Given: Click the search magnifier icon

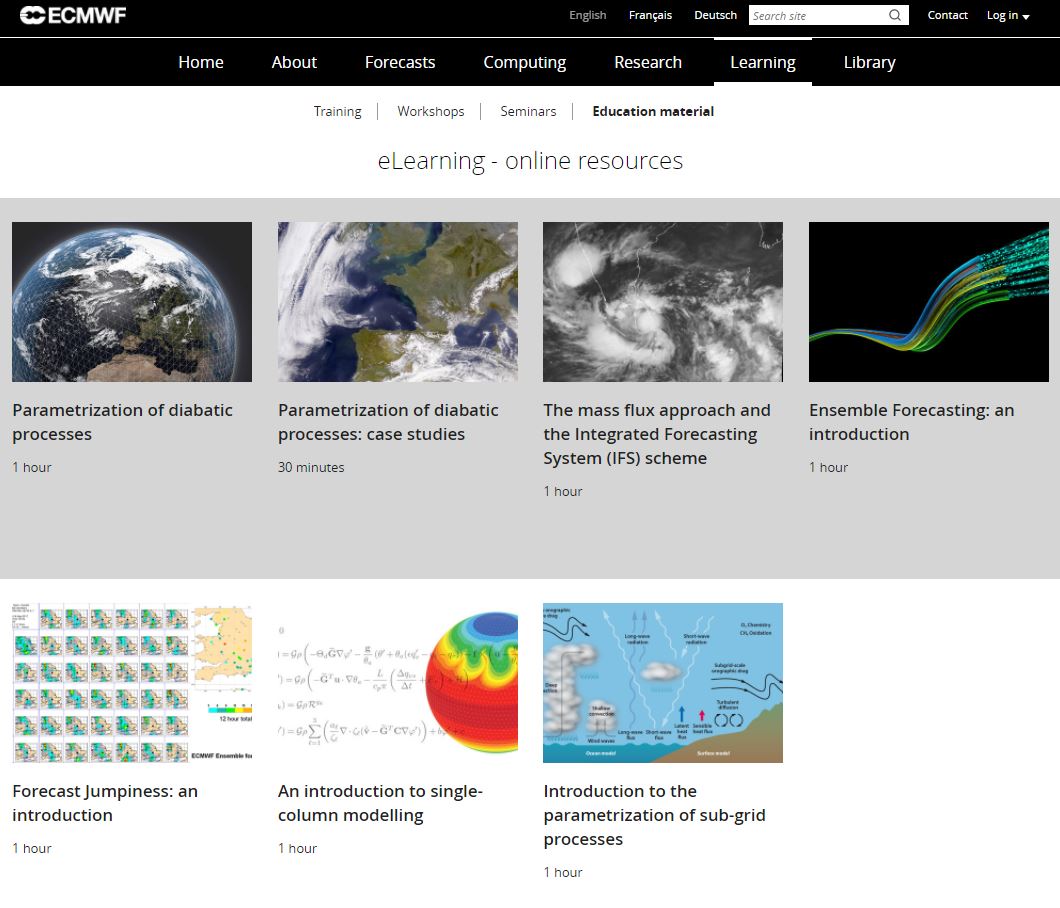Looking at the screenshot, I should [894, 15].
